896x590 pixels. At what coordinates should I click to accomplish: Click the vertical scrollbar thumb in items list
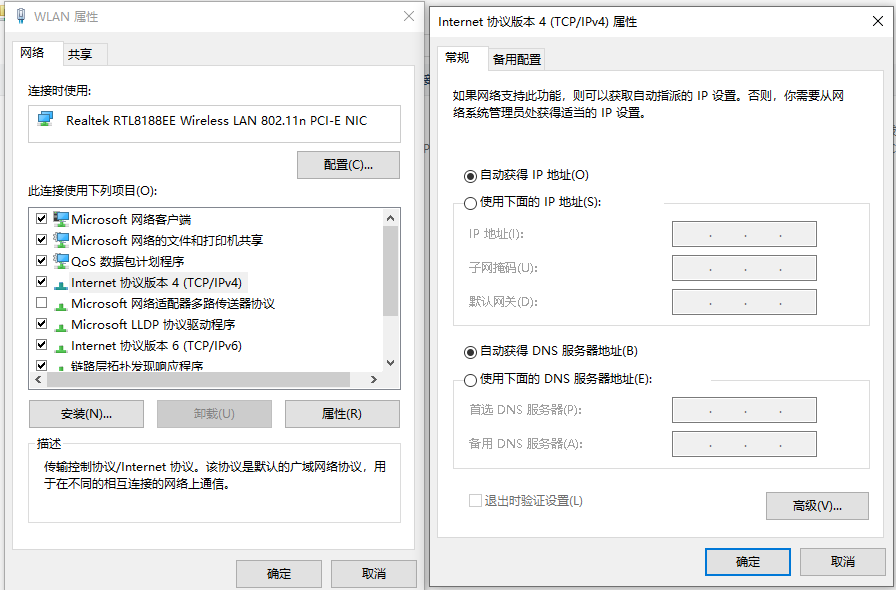[390, 271]
